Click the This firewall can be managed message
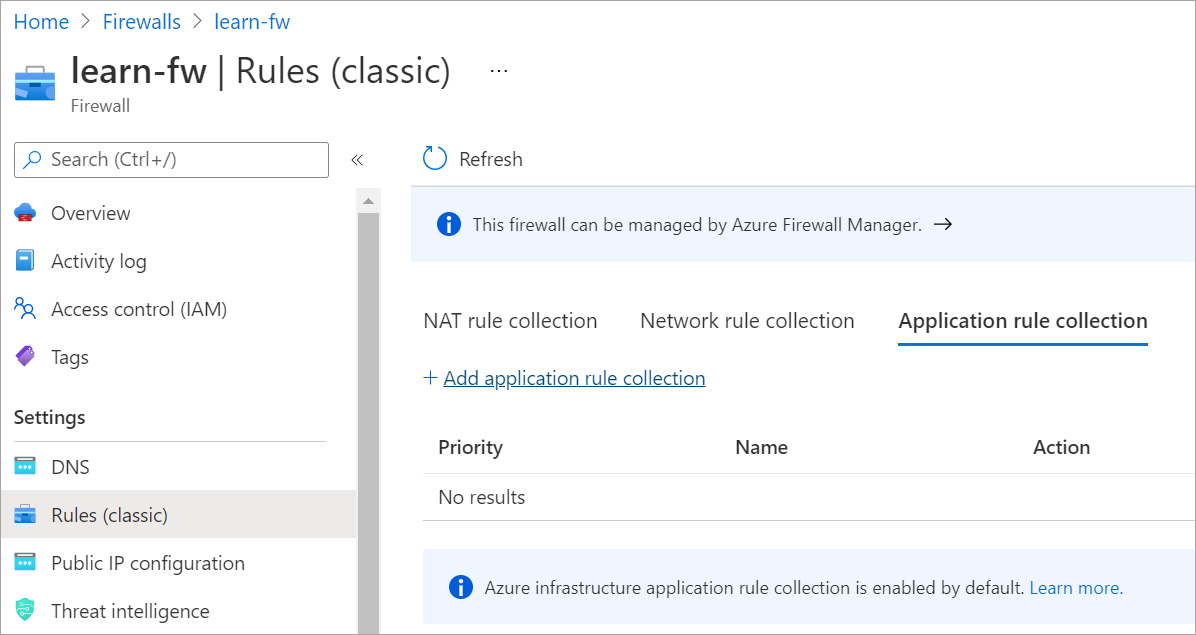 pyautogui.click(x=697, y=225)
